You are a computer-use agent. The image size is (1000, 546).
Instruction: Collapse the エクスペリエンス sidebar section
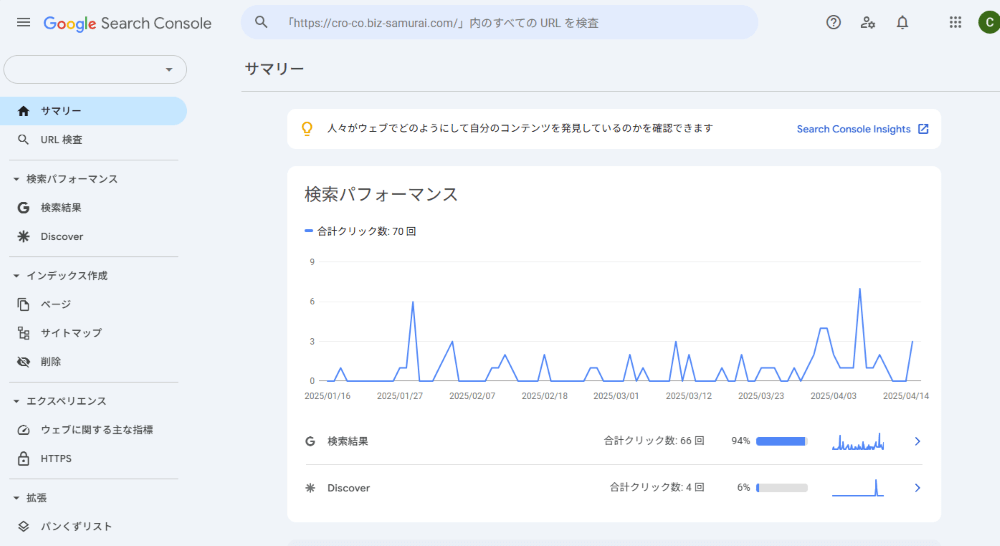[x=17, y=401]
